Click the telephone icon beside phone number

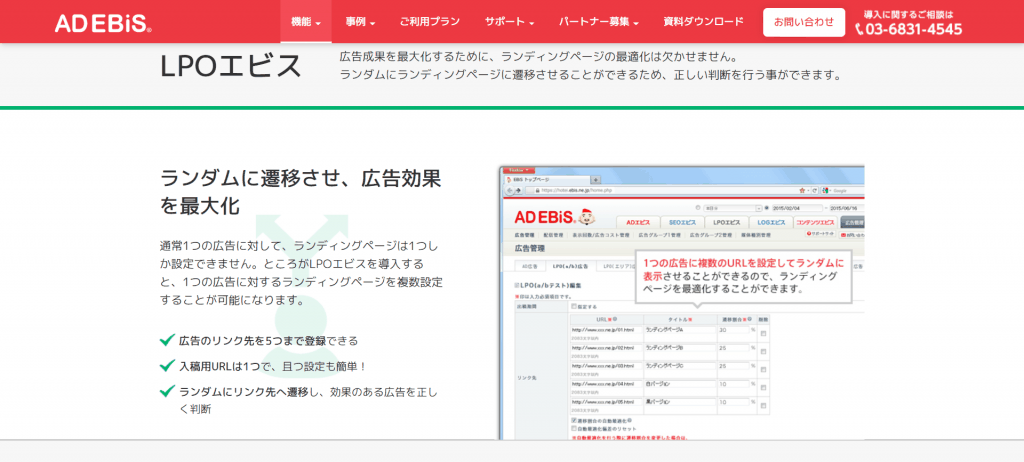(859, 29)
